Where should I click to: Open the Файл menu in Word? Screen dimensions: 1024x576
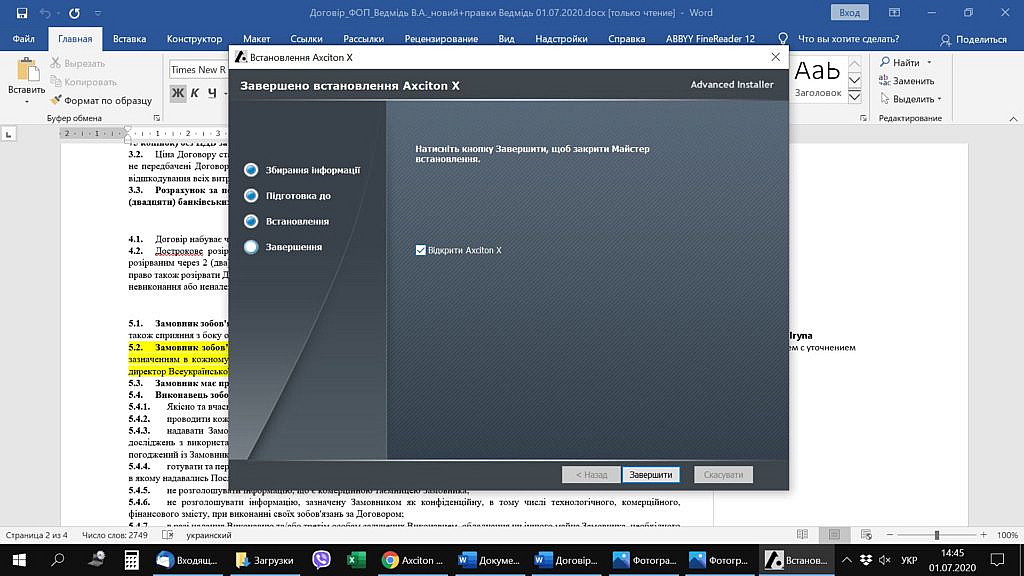click(24, 39)
